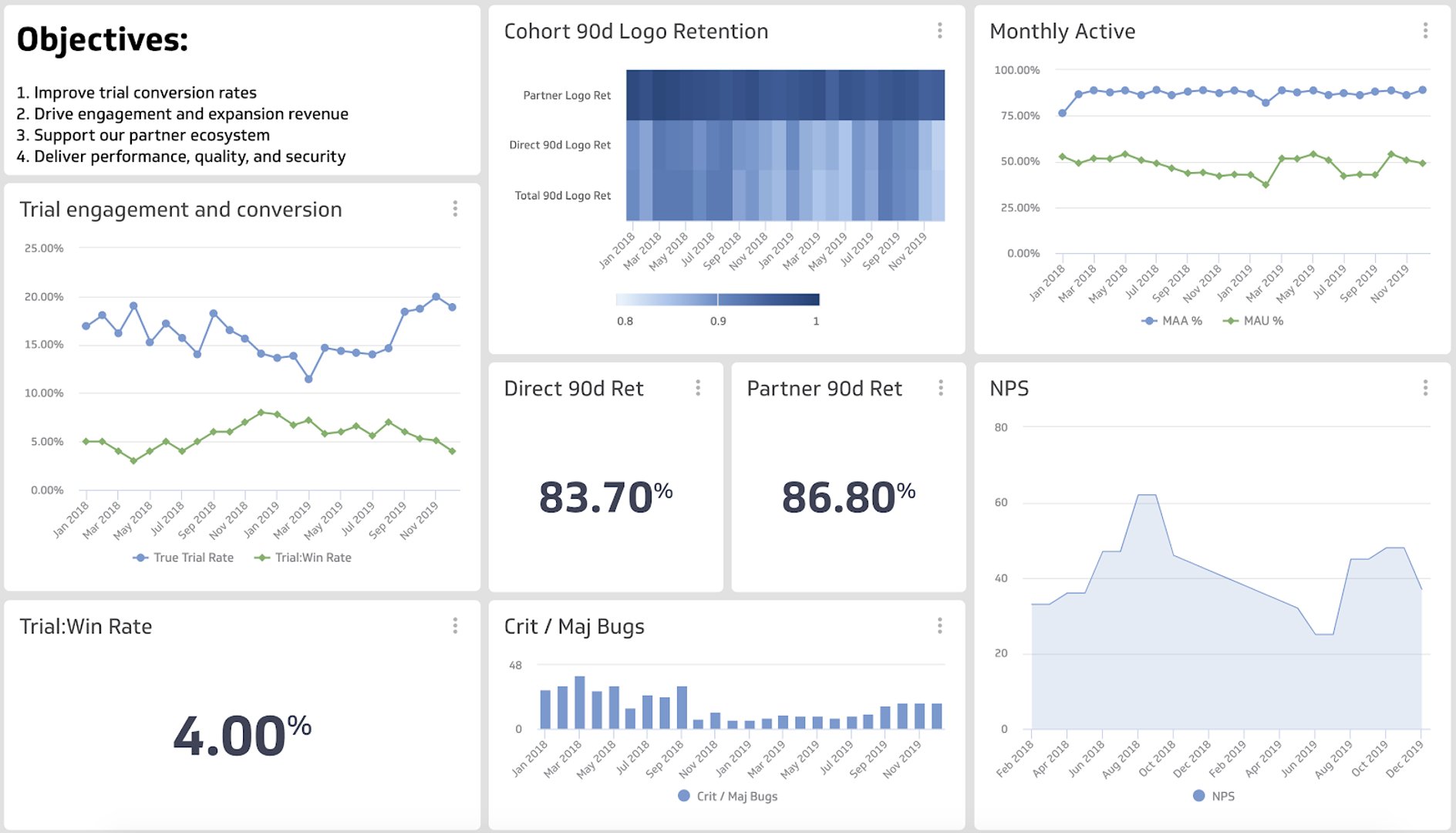Open the Monthly Active panel options menu
1456x833 pixels.
click(x=1426, y=31)
